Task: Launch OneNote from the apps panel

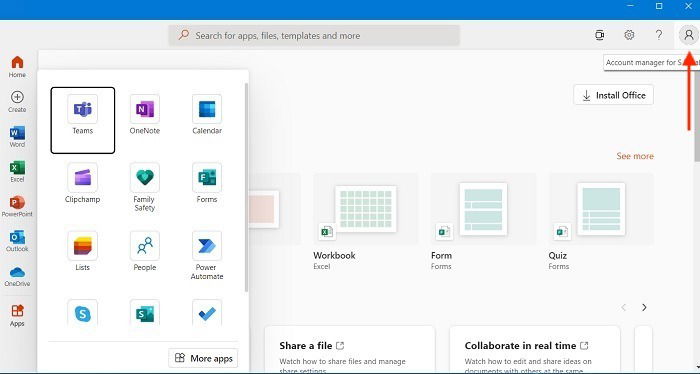Action: click(145, 115)
